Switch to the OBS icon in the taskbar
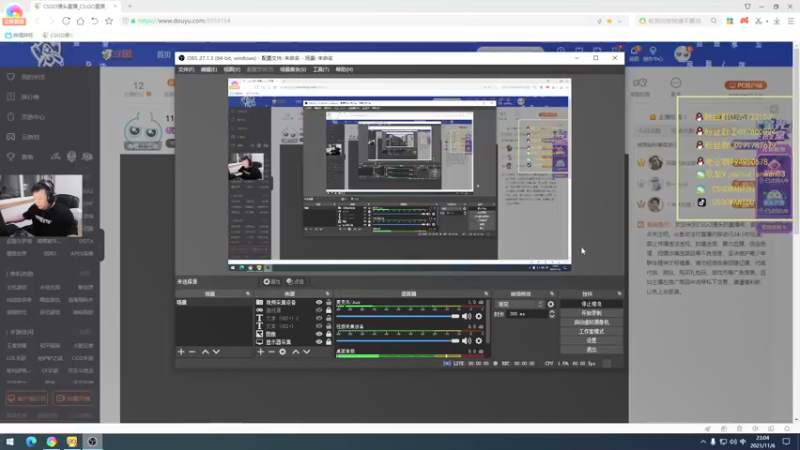This screenshot has height=450, width=800. point(92,441)
